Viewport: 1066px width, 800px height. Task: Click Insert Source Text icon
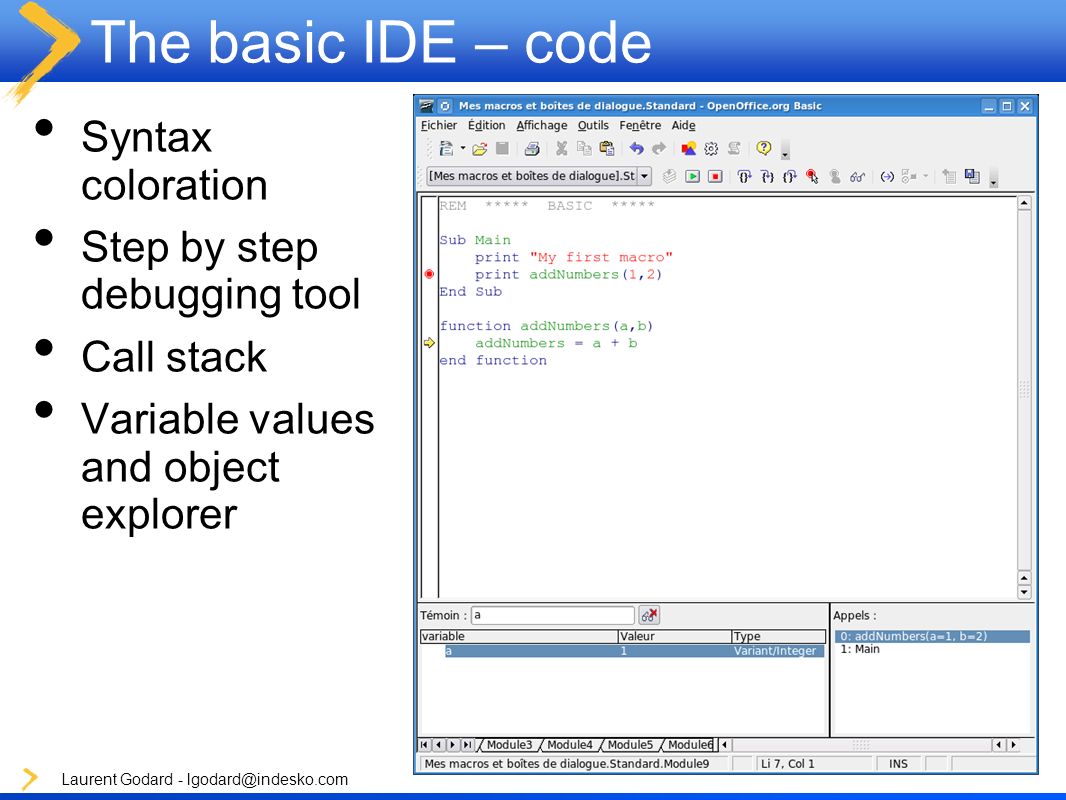coord(950,177)
